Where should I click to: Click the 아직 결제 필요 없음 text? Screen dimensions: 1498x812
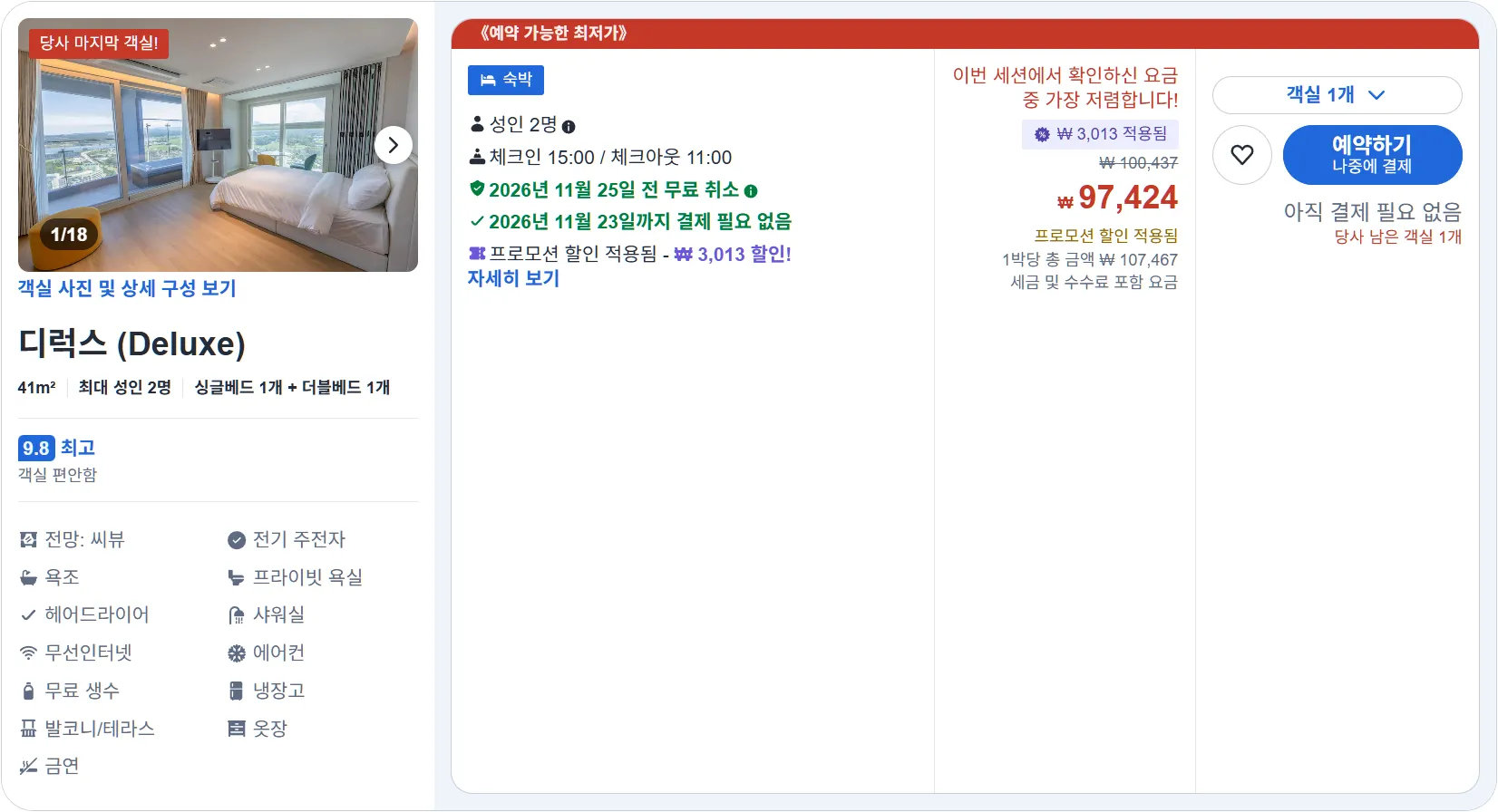(x=1372, y=212)
